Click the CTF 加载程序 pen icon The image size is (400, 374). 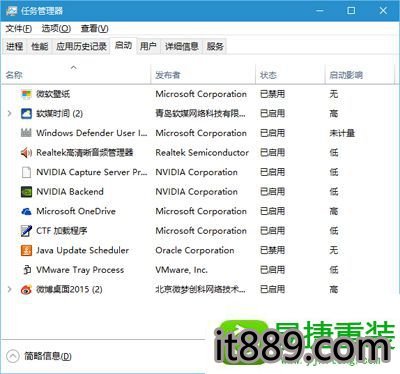[26, 231]
